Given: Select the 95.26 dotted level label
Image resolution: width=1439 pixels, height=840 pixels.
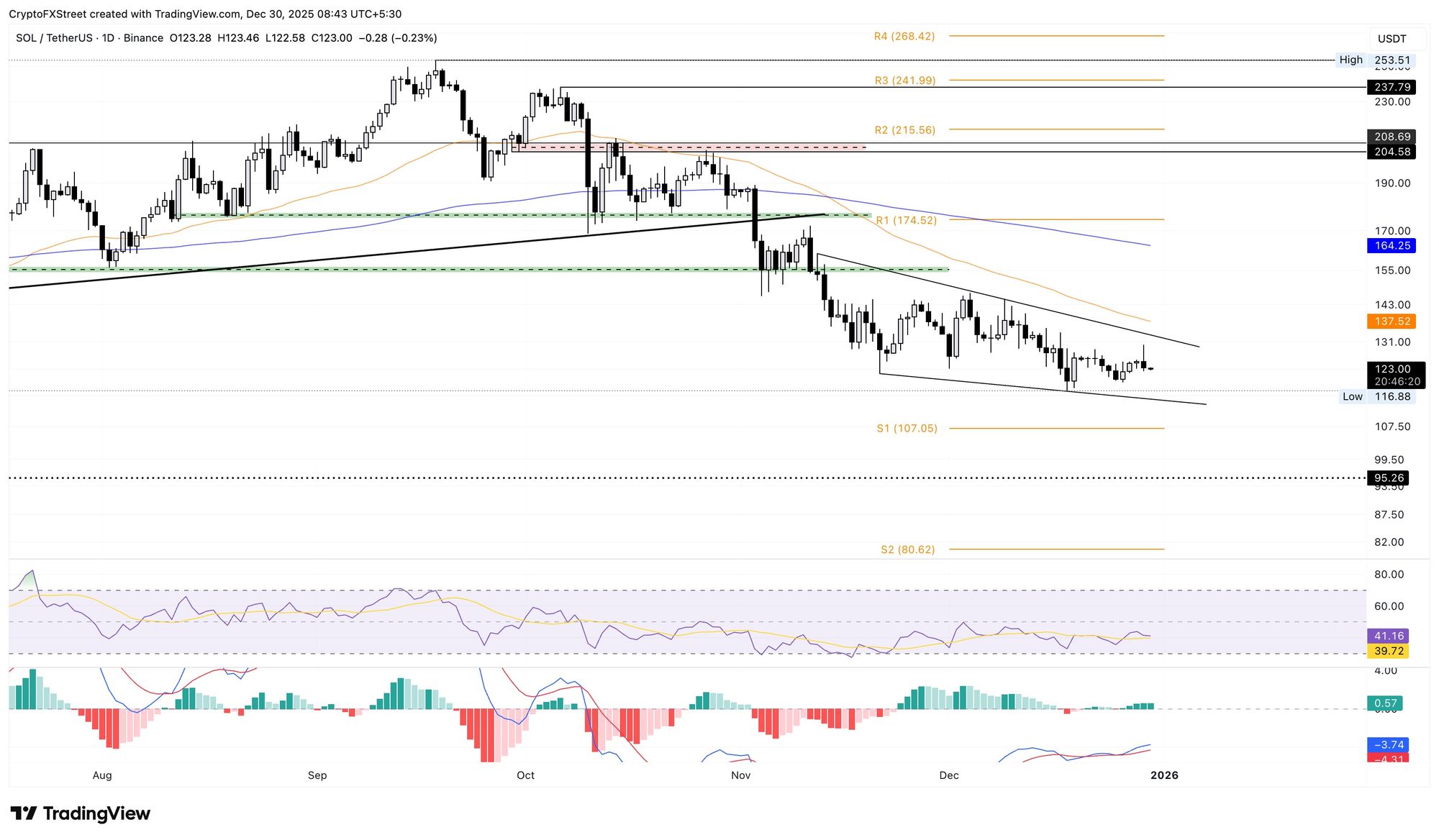Looking at the screenshot, I should (x=1388, y=478).
